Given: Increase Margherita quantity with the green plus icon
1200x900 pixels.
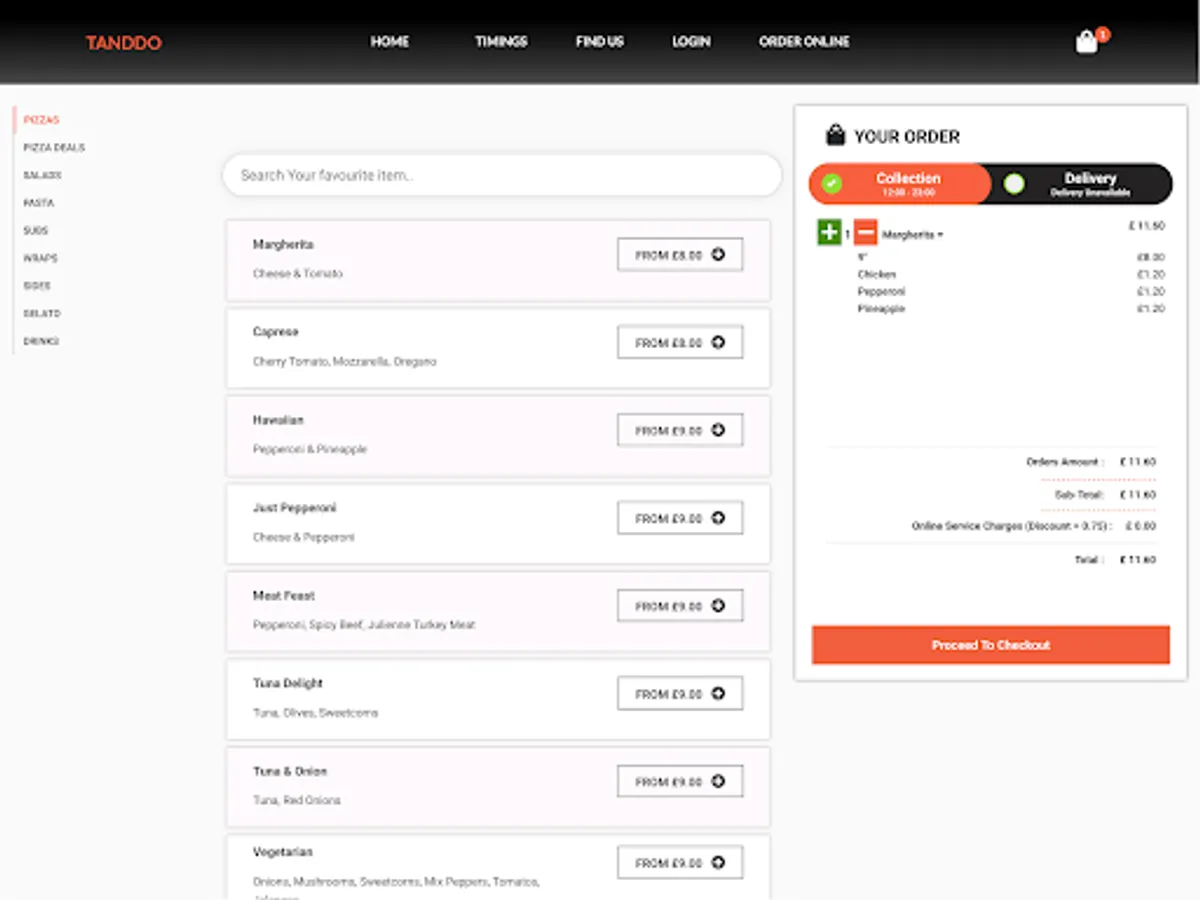Looking at the screenshot, I should pyautogui.click(x=827, y=232).
